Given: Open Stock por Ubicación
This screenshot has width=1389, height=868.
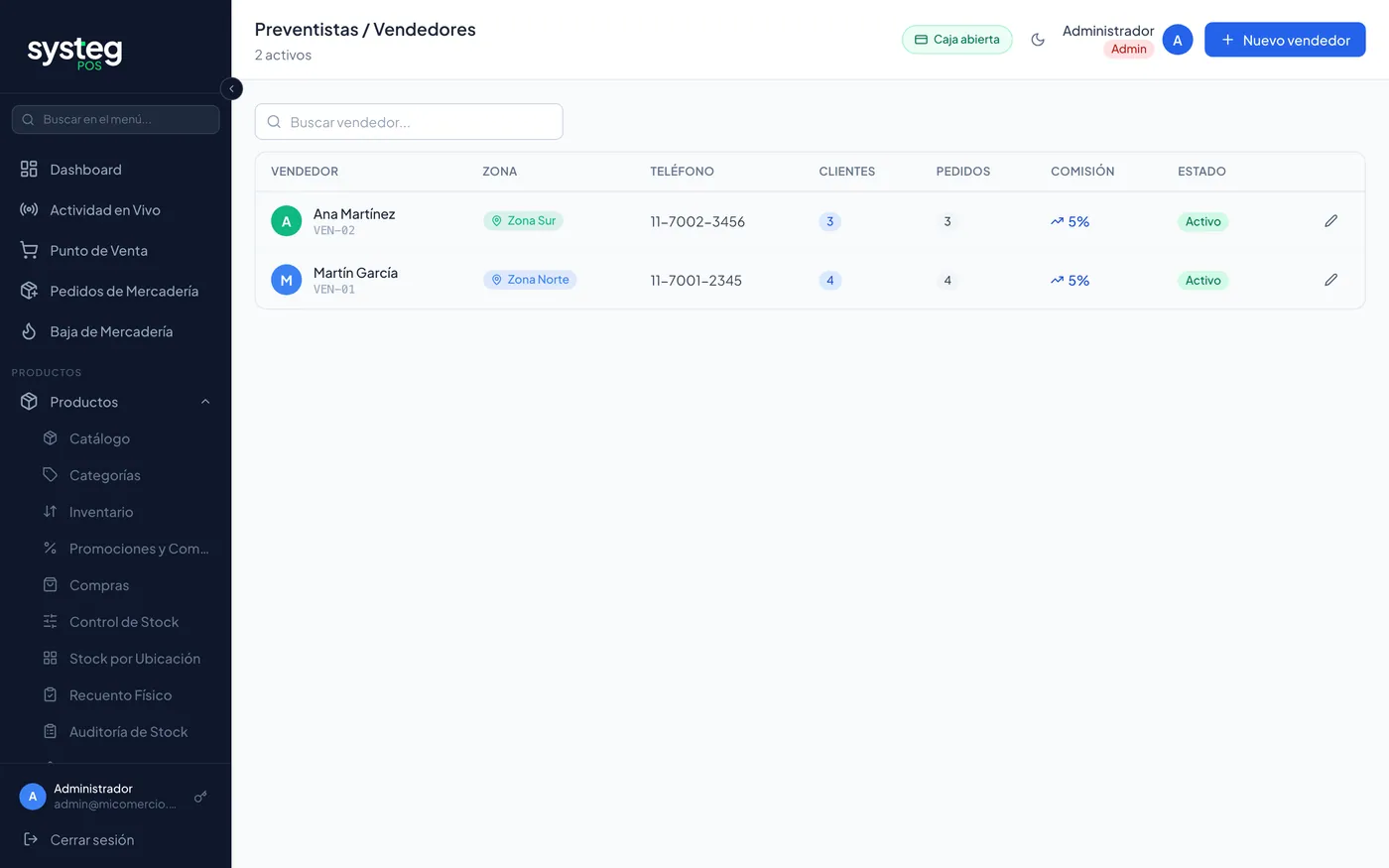Looking at the screenshot, I should (127, 659).
